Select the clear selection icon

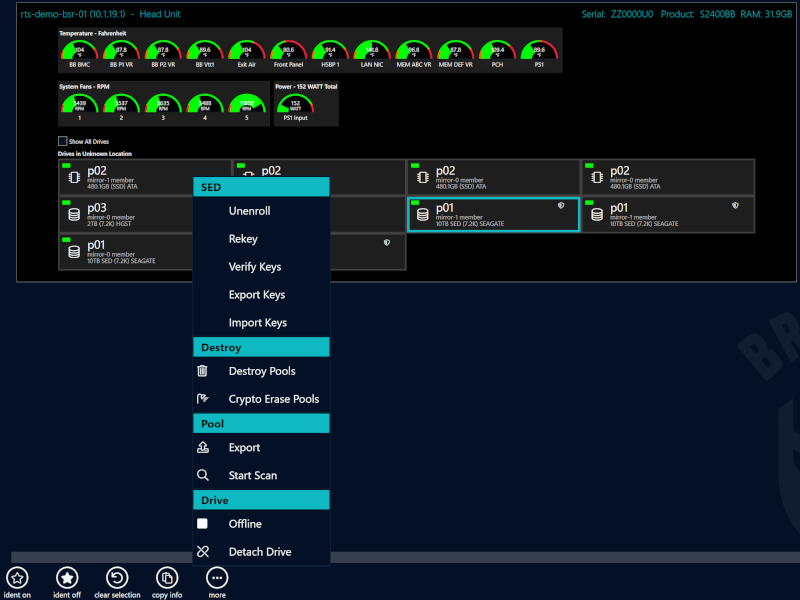point(117,578)
